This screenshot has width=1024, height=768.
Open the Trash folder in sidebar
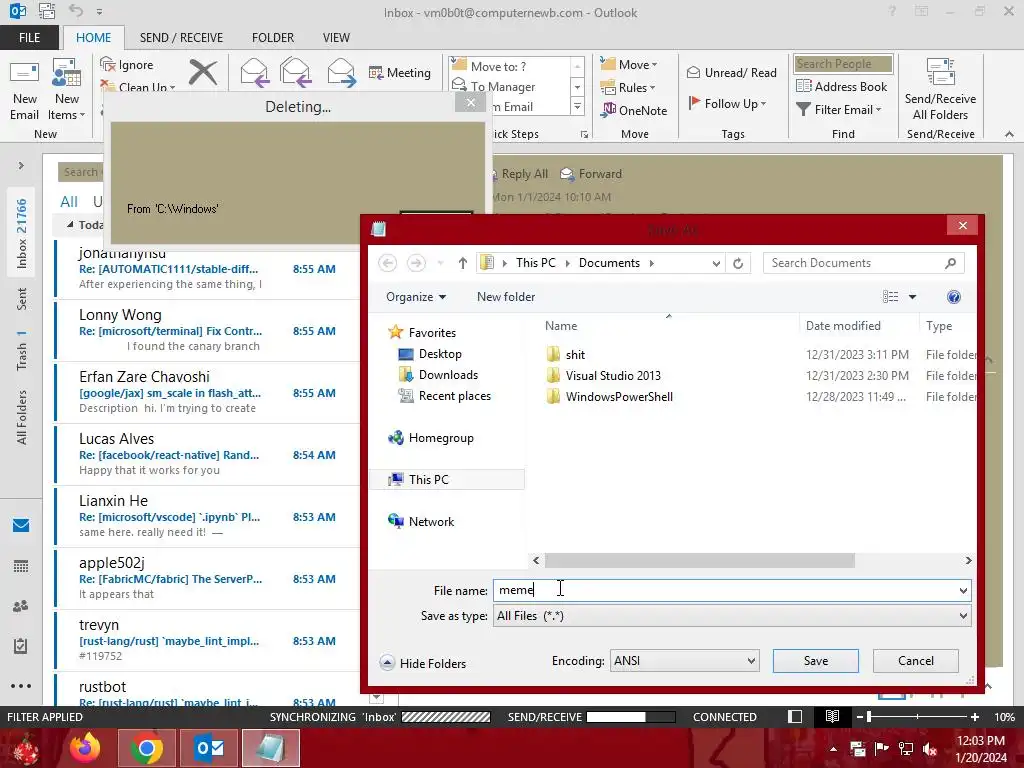pyautogui.click(x=22, y=351)
